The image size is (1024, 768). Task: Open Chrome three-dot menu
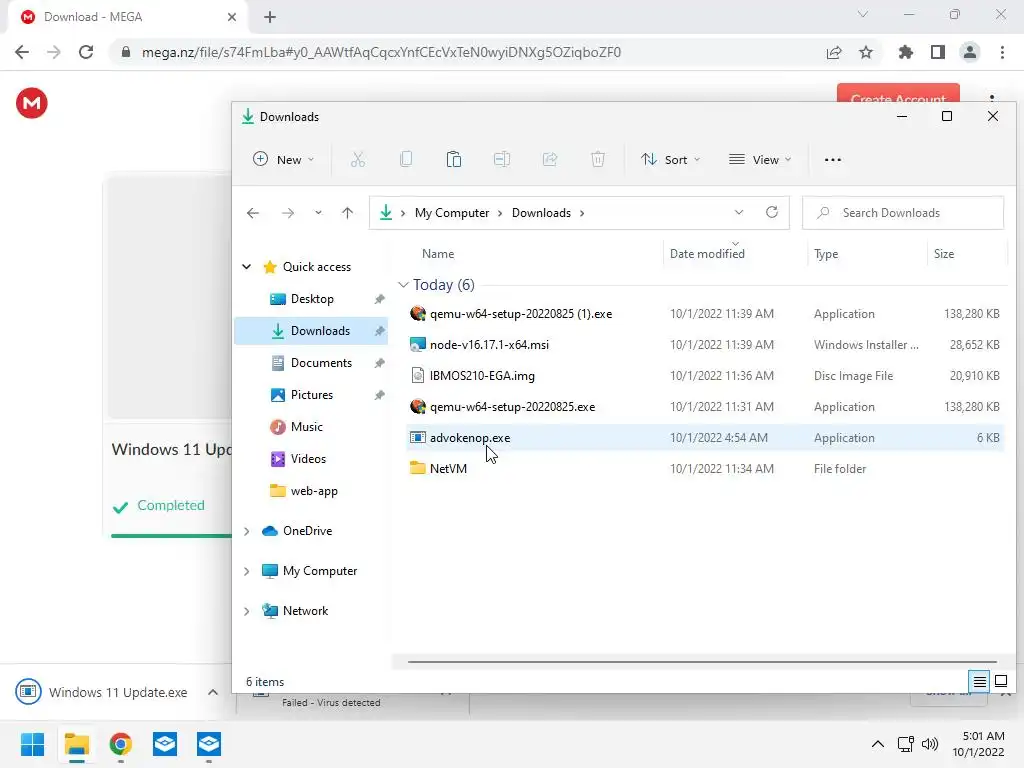1002,52
